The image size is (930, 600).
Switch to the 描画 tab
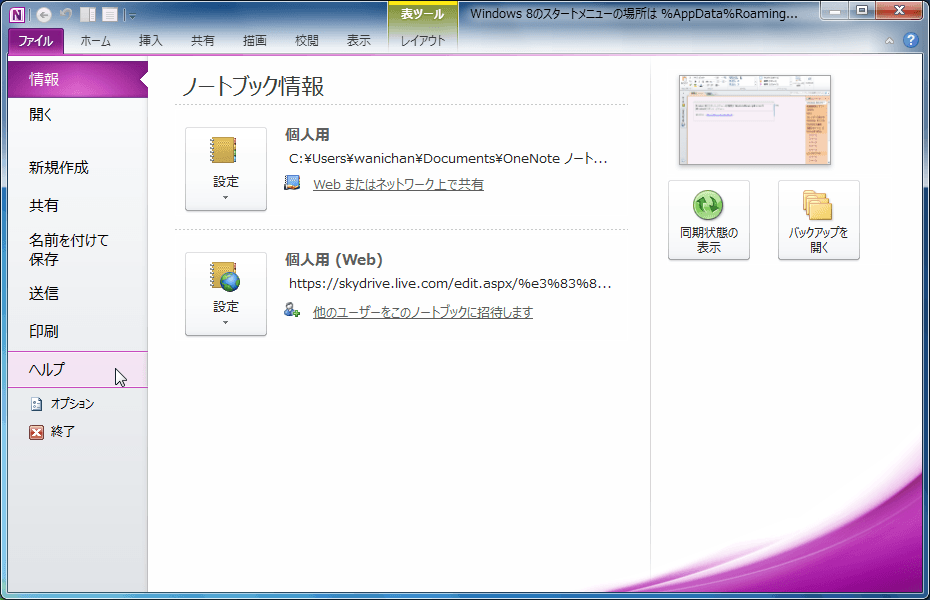(254, 40)
